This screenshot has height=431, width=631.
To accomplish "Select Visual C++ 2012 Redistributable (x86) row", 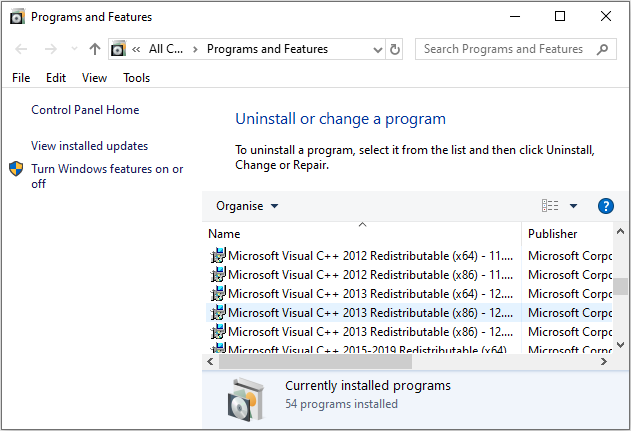I will pyautogui.click(x=409, y=275).
